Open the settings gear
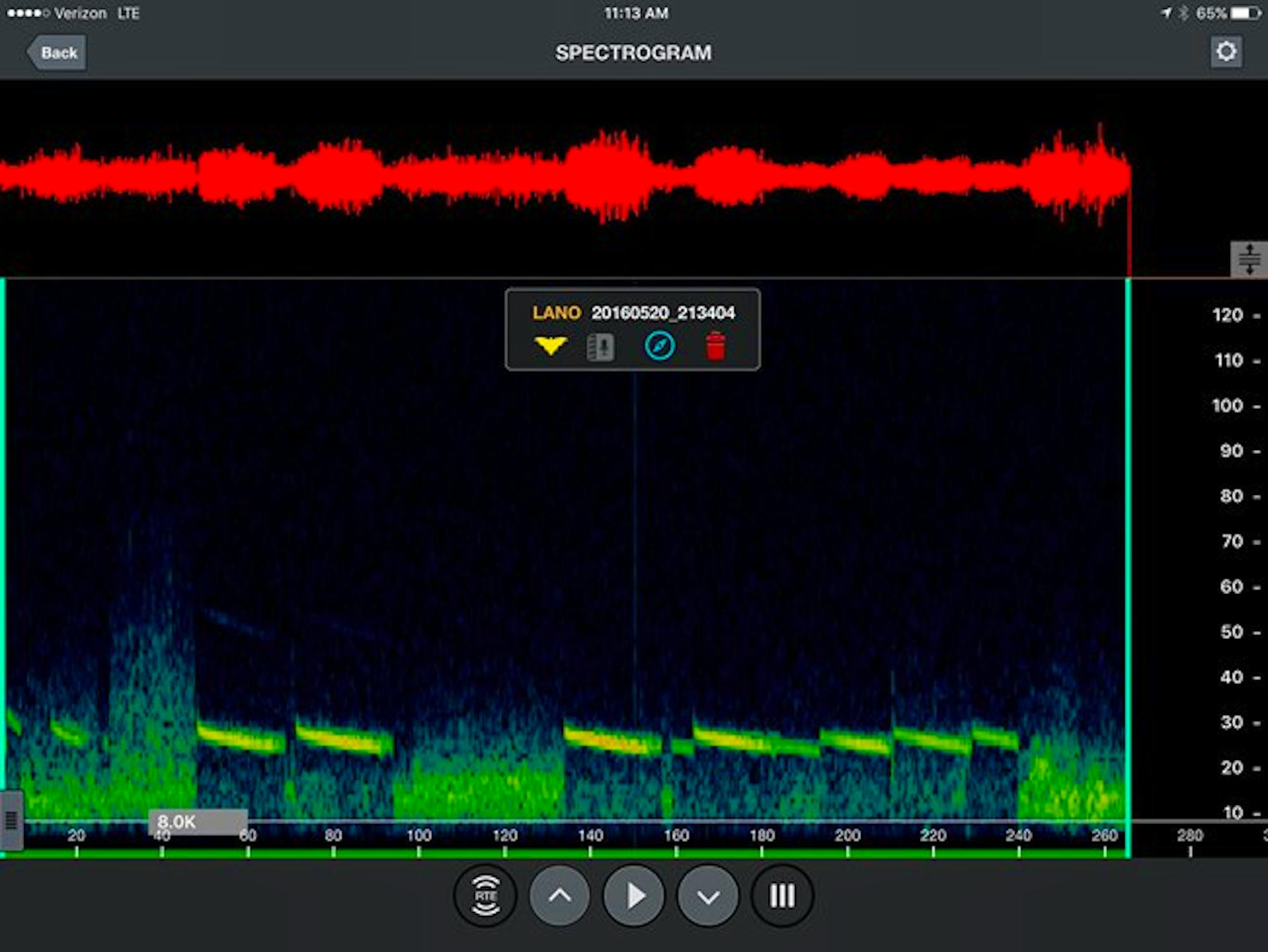Image resolution: width=1268 pixels, height=952 pixels. pos(1226,52)
